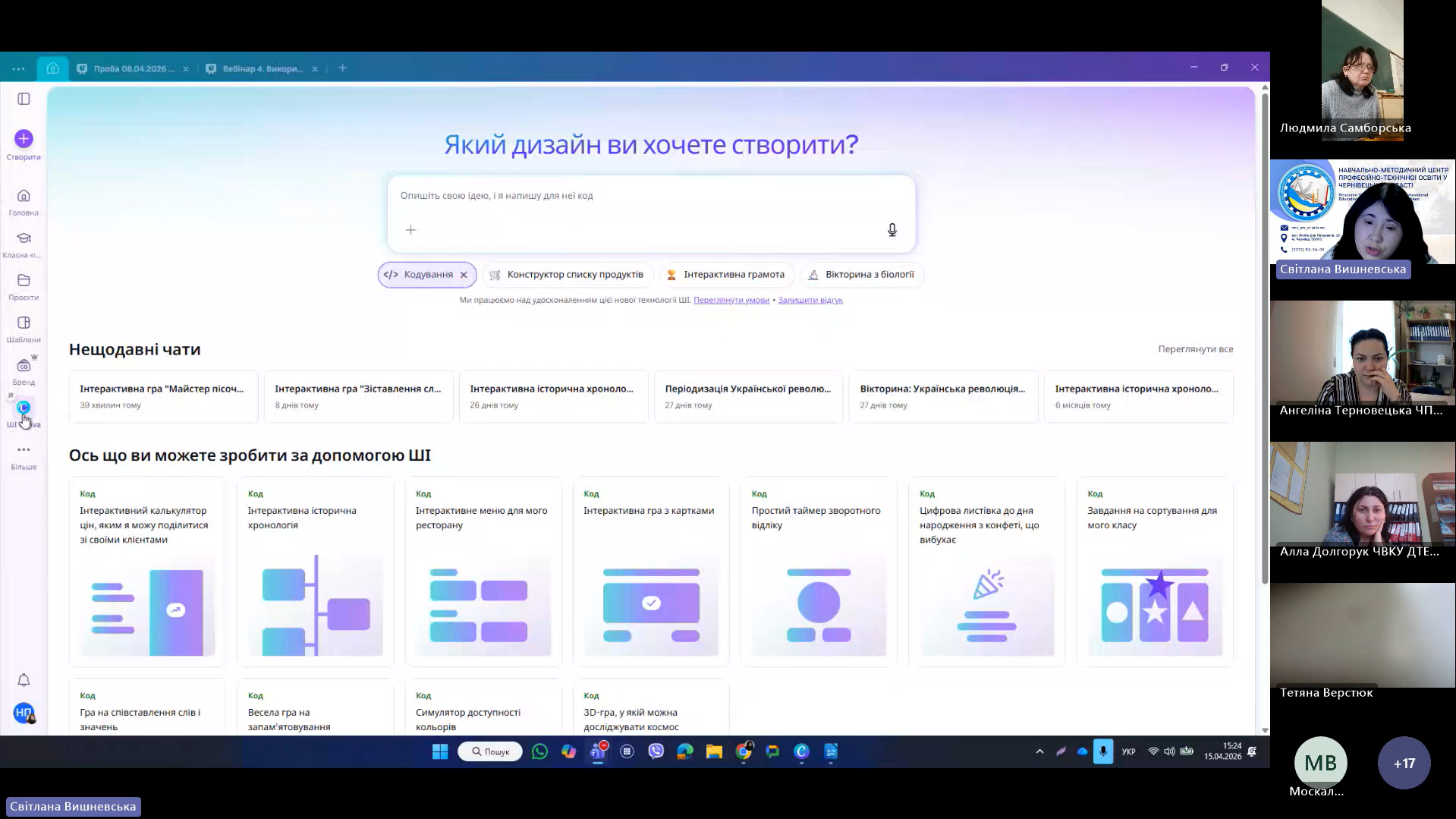Viewport: 1456px width, 819px height.
Task: Open the Templates section in sidebar
Action: coord(24,323)
